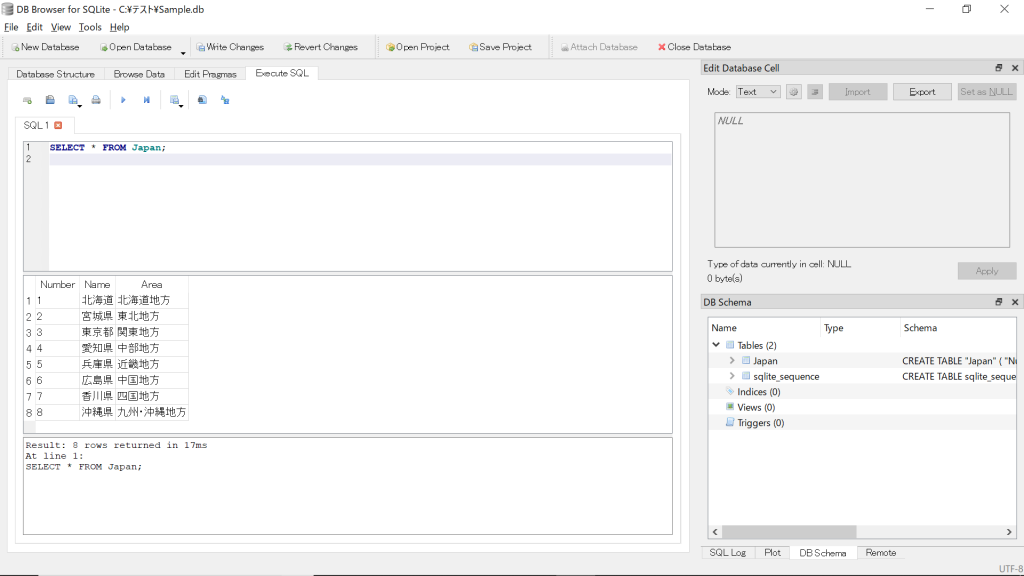Select Indices (0) in DB Schema
1024x576 pixels.
(758, 392)
